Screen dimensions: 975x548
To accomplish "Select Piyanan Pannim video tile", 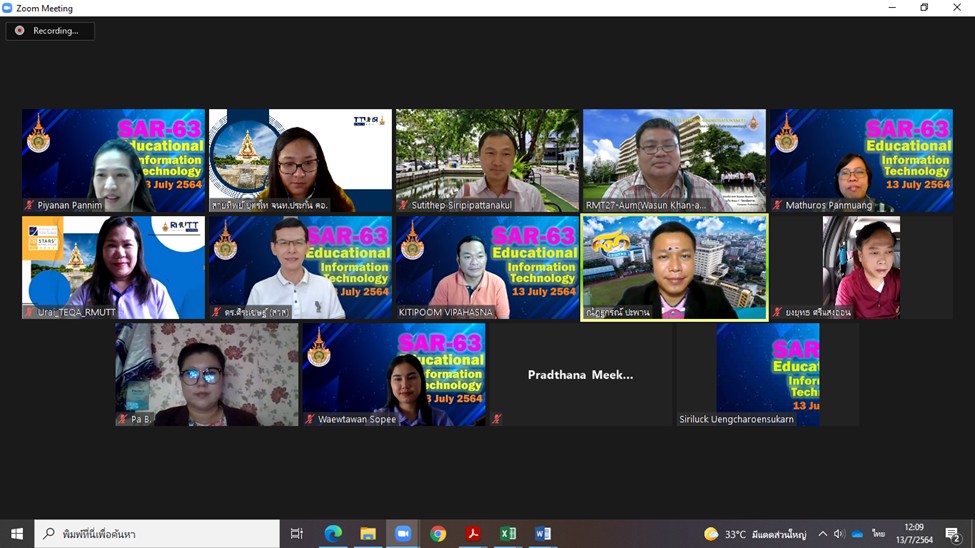I will 113,160.
